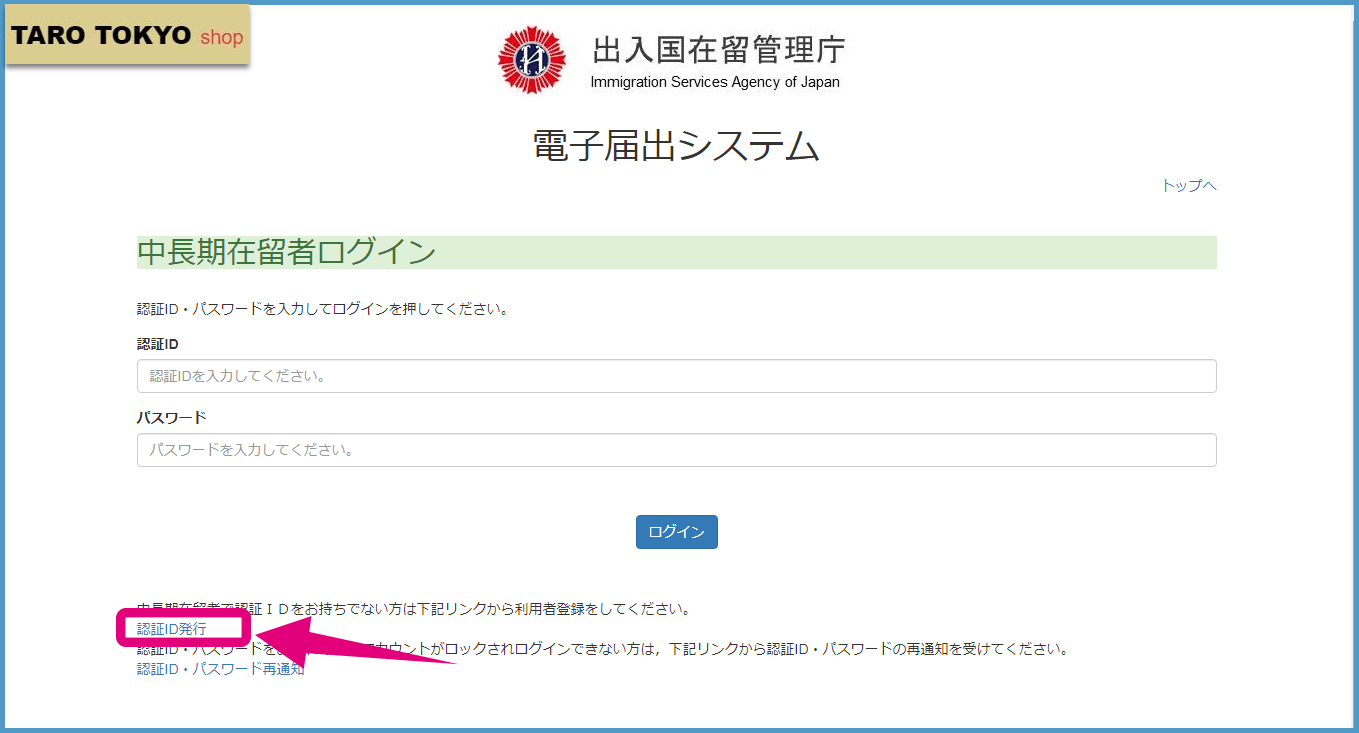Screen dimensions: 1359x733
Task: Click the Immigration Services Agency of Japan subtitle
Action: point(715,82)
